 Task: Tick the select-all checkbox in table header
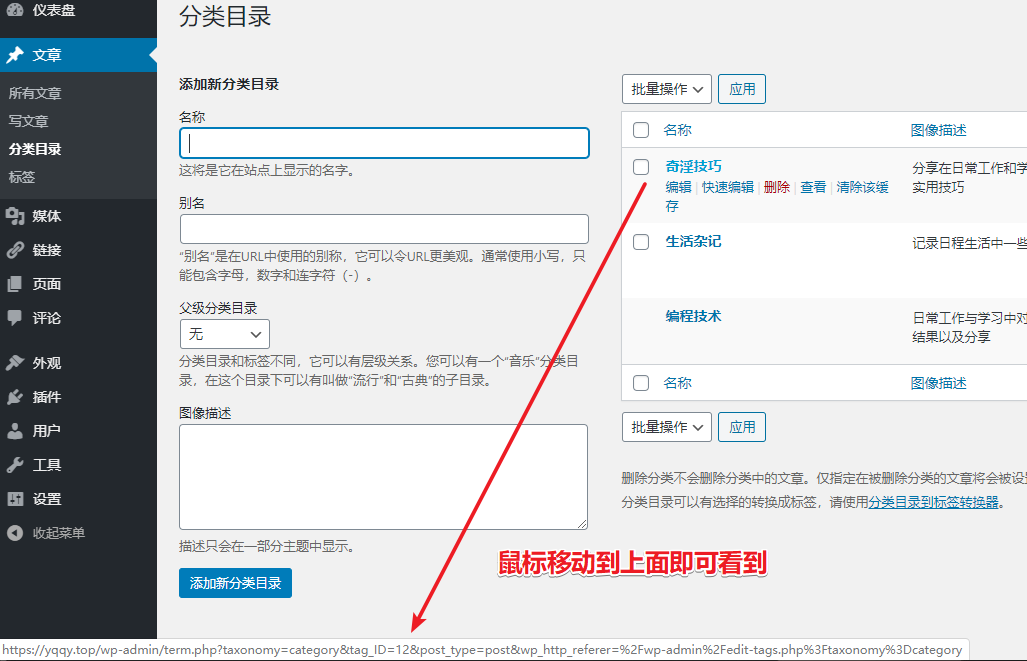pyautogui.click(x=641, y=130)
